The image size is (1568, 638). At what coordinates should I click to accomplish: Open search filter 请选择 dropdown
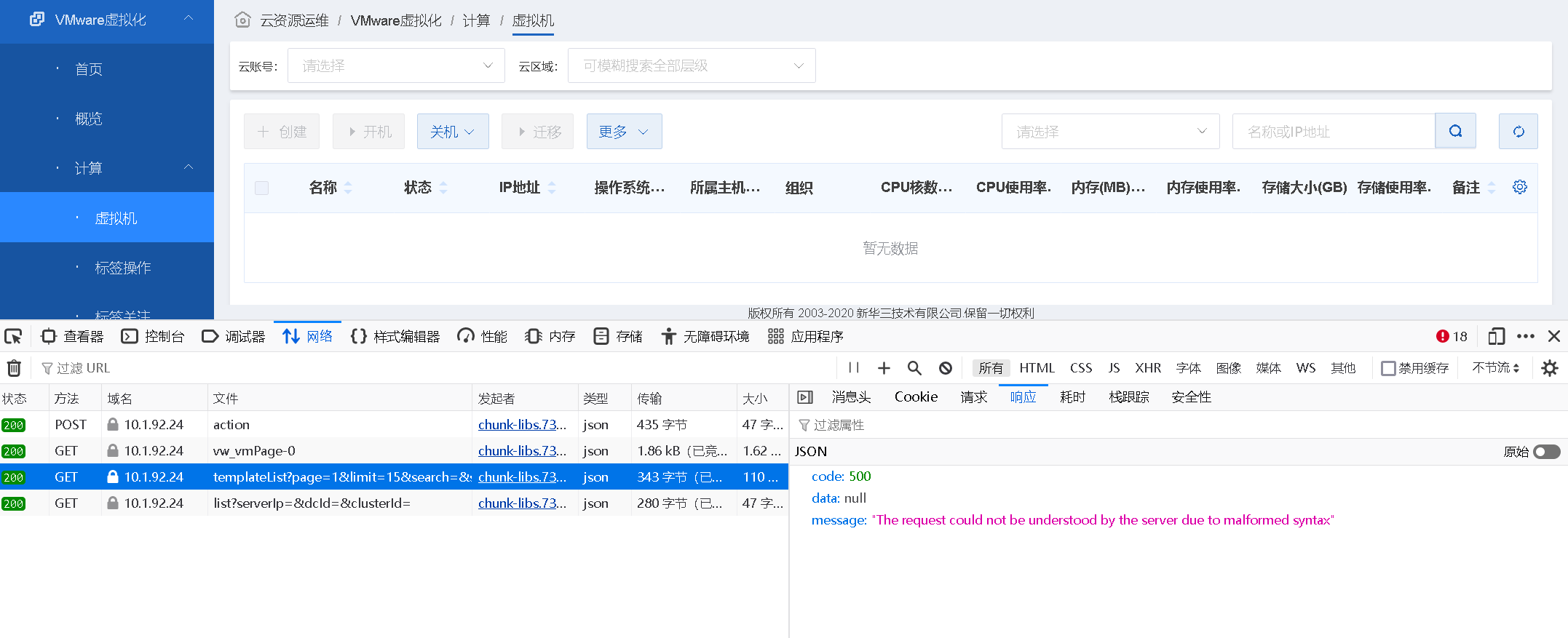(x=1110, y=132)
